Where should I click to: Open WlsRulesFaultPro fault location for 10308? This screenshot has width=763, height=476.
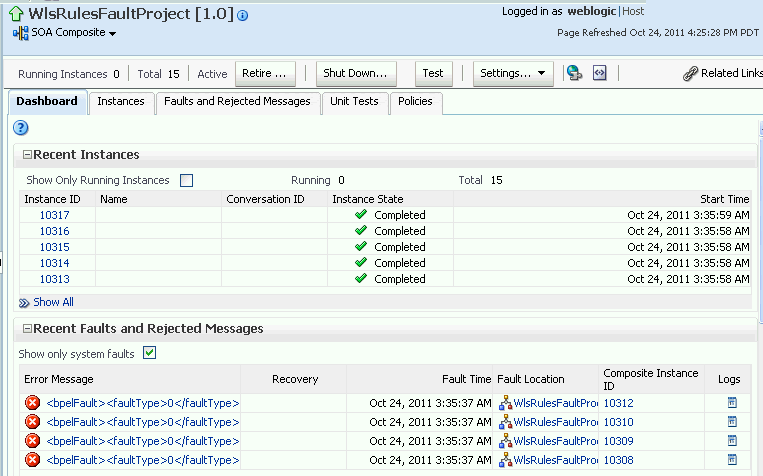(x=556, y=460)
